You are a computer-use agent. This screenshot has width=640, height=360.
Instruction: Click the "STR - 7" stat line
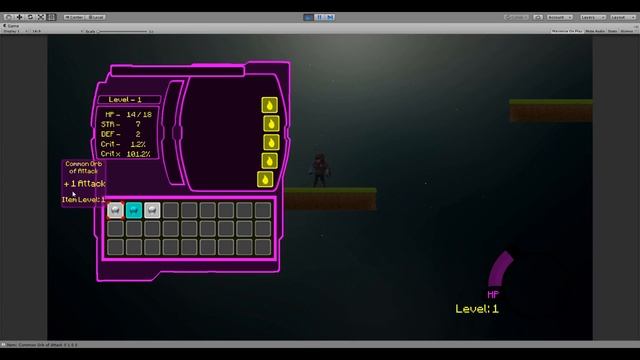click(121, 124)
